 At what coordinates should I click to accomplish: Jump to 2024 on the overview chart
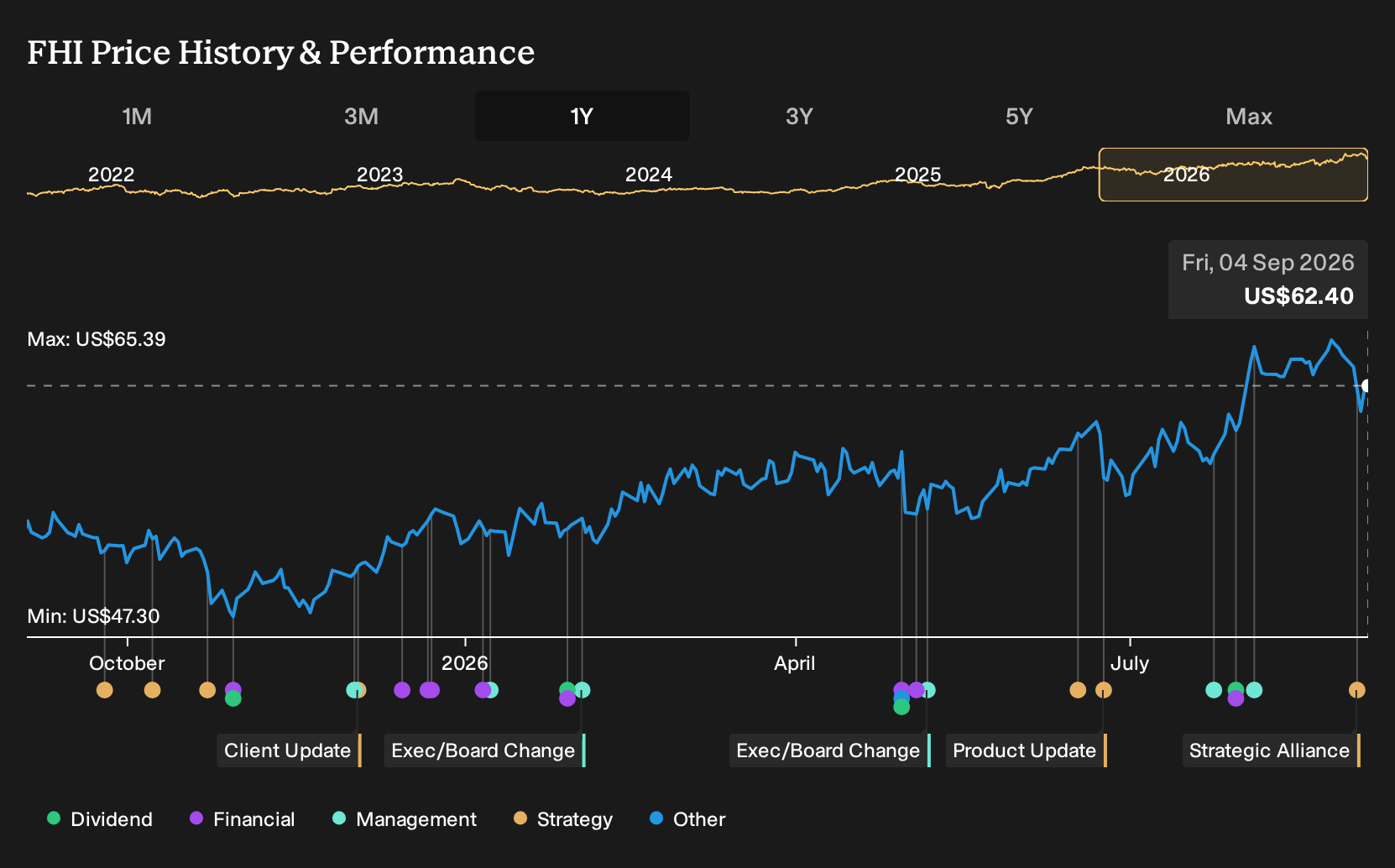tap(649, 175)
